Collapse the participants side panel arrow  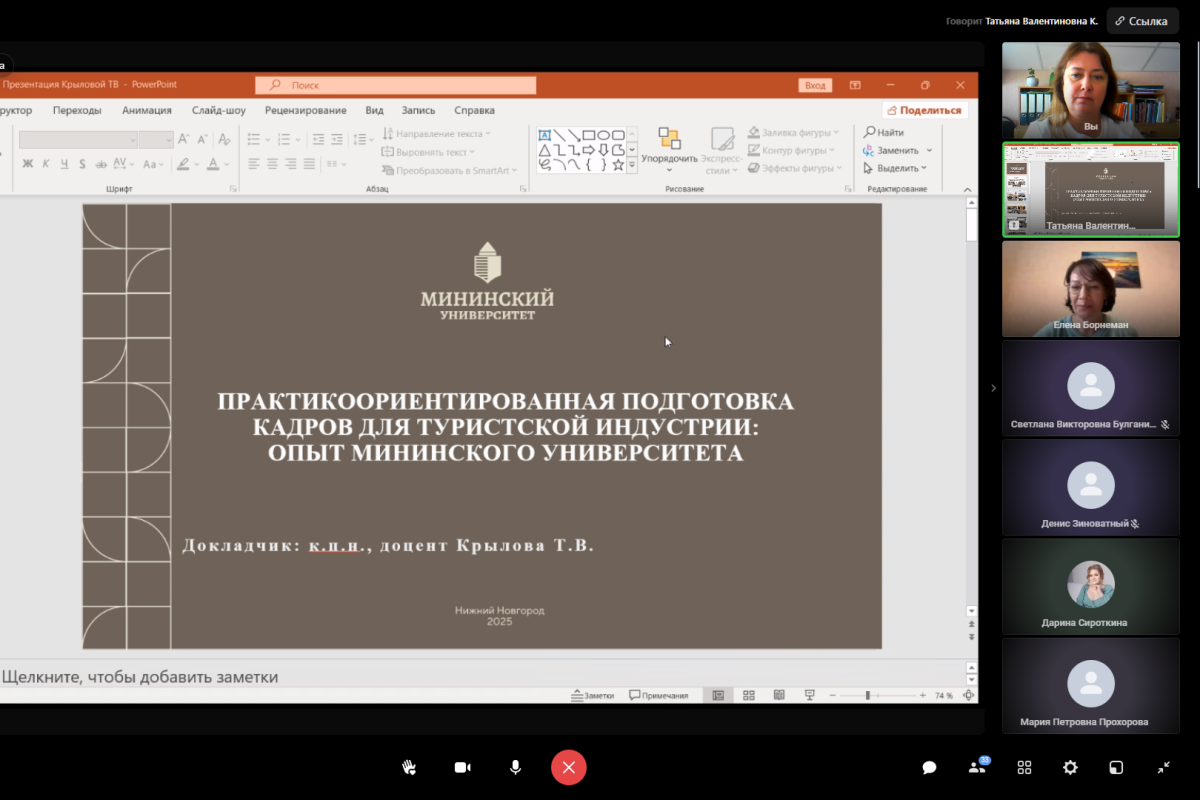[993, 388]
